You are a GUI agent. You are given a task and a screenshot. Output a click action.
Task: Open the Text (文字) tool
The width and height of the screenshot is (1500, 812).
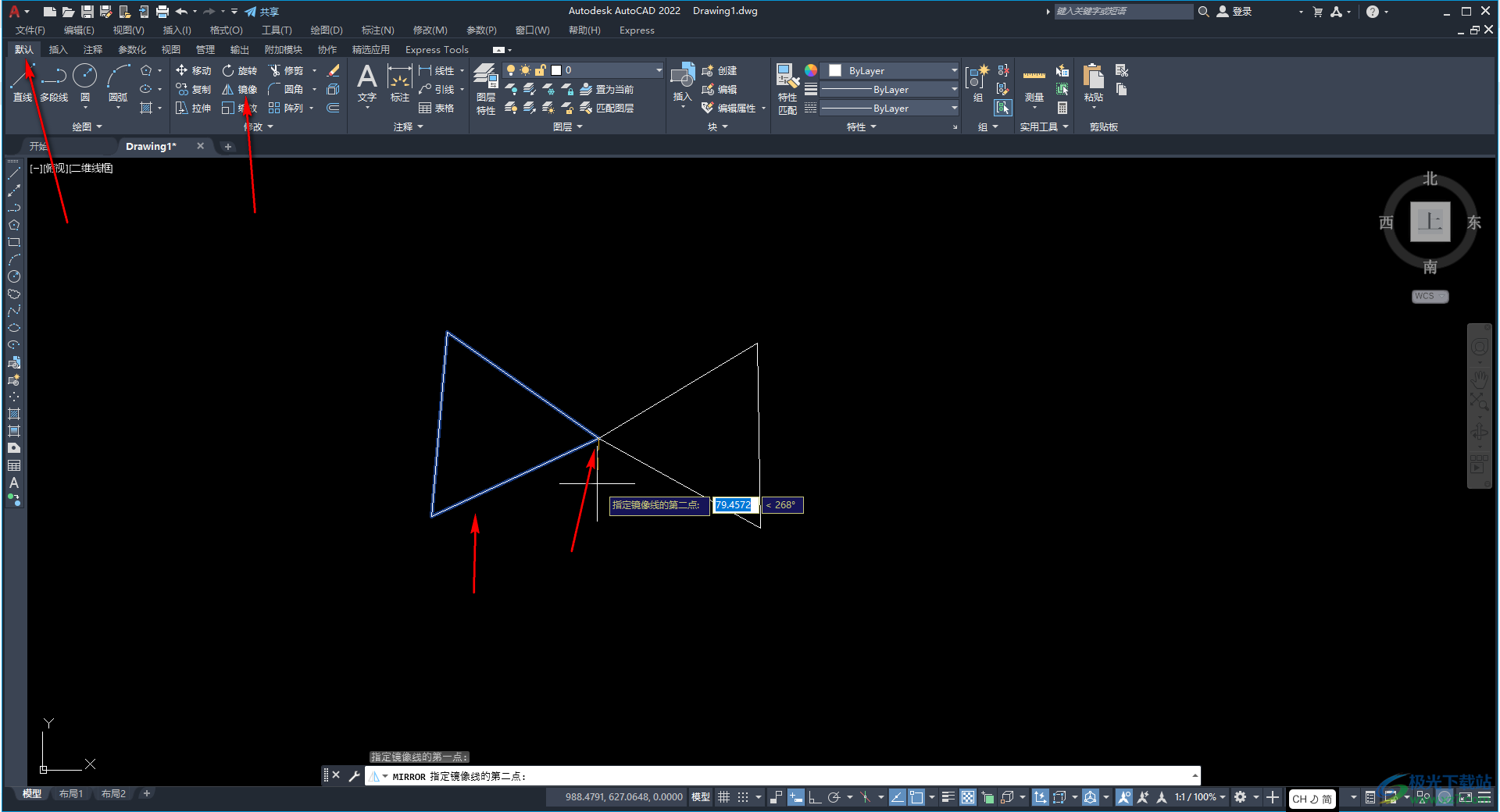click(367, 83)
